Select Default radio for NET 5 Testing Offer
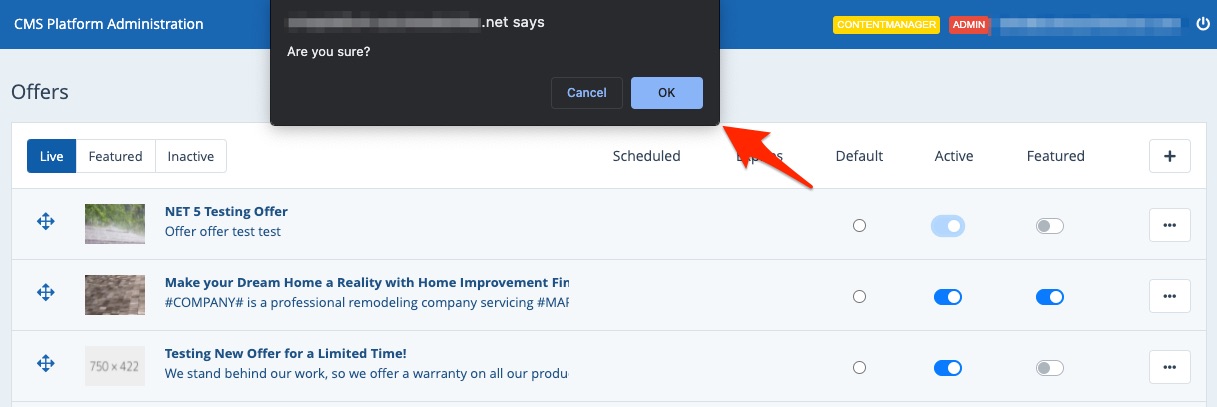The width and height of the screenshot is (1217, 407). coord(859,226)
